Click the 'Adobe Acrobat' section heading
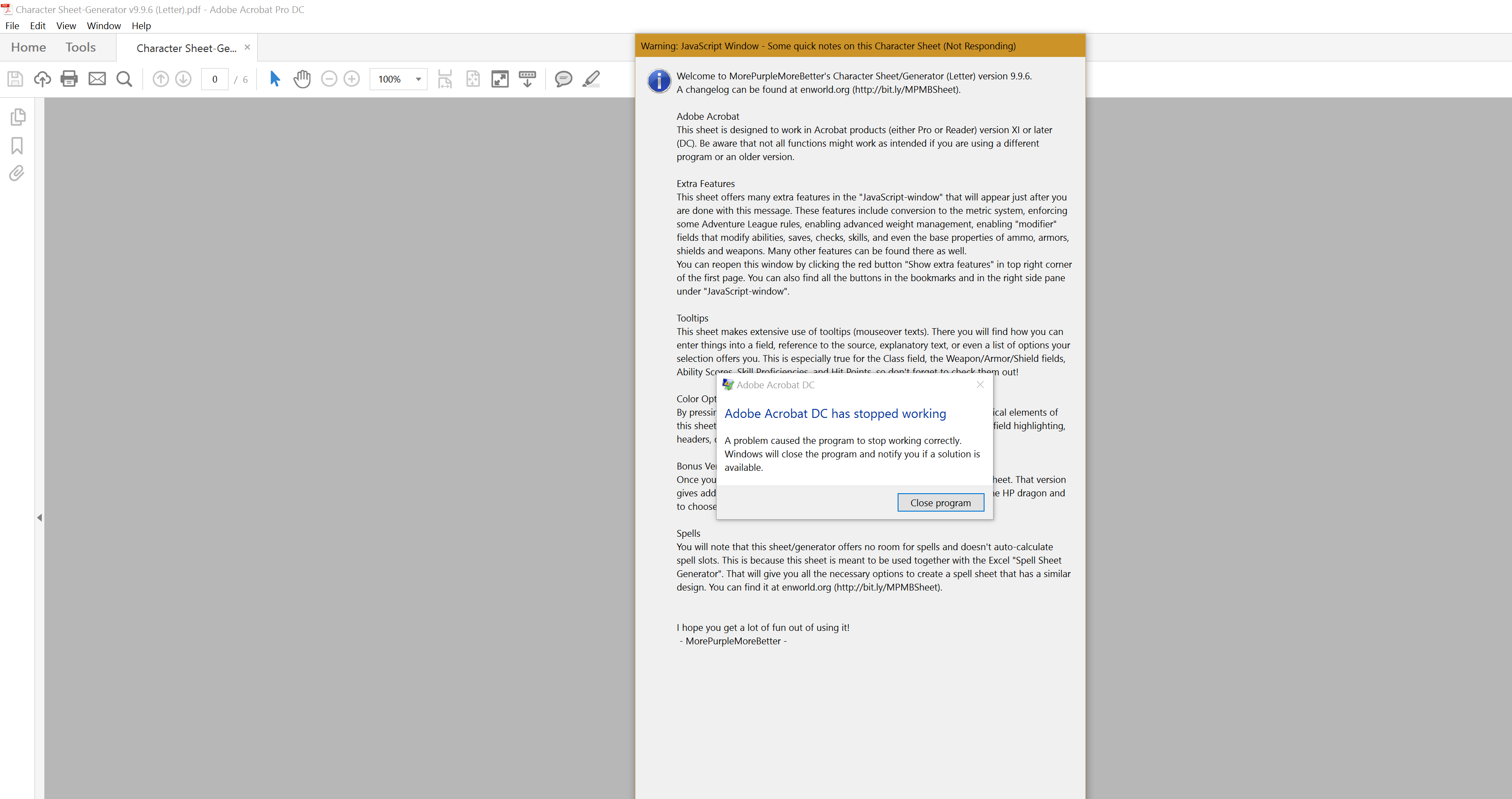 point(708,116)
